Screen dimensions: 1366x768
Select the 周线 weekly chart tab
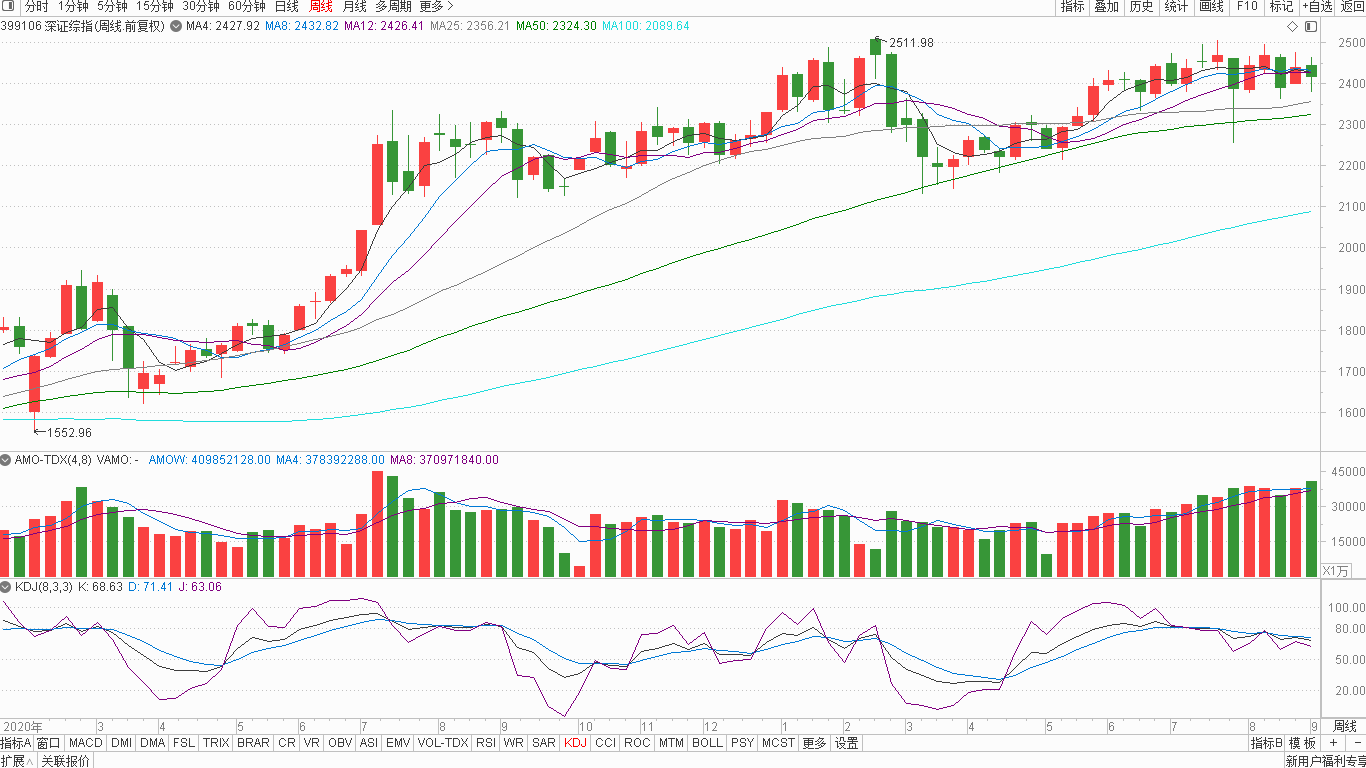click(x=321, y=6)
